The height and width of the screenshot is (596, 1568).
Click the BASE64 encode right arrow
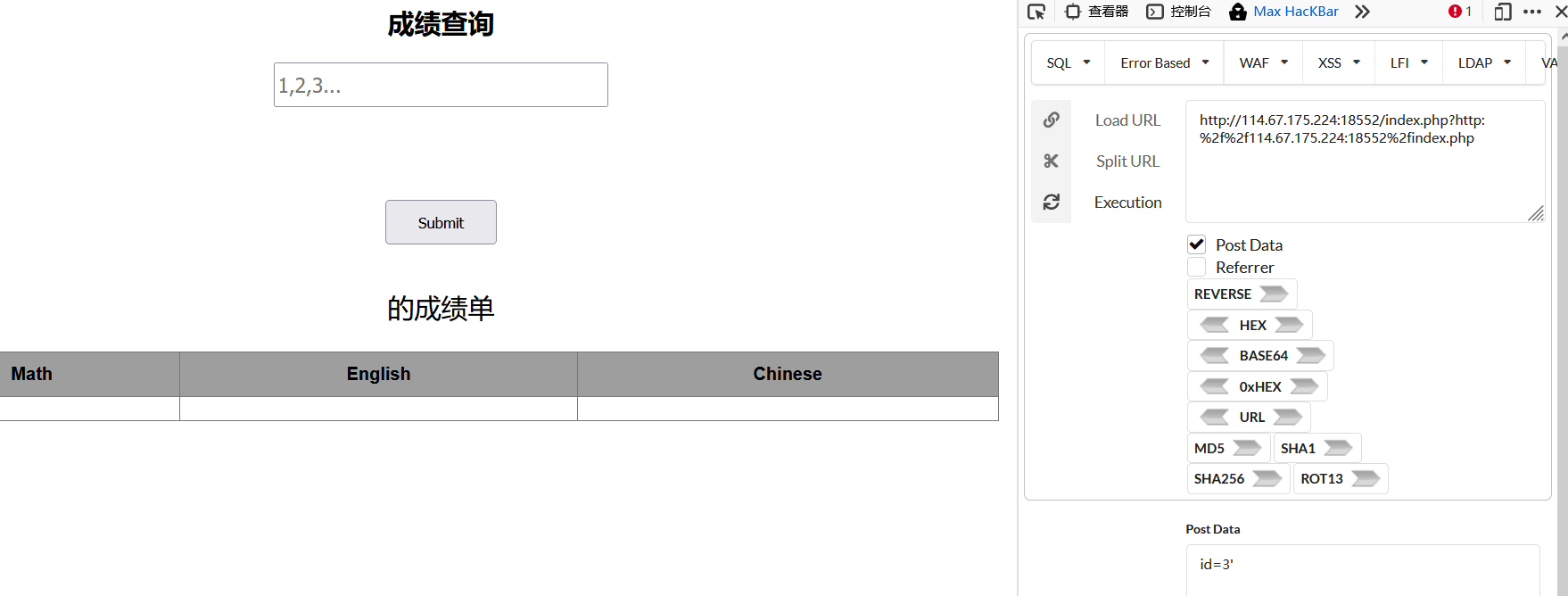pyautogui.click(x=1310, y=355)
